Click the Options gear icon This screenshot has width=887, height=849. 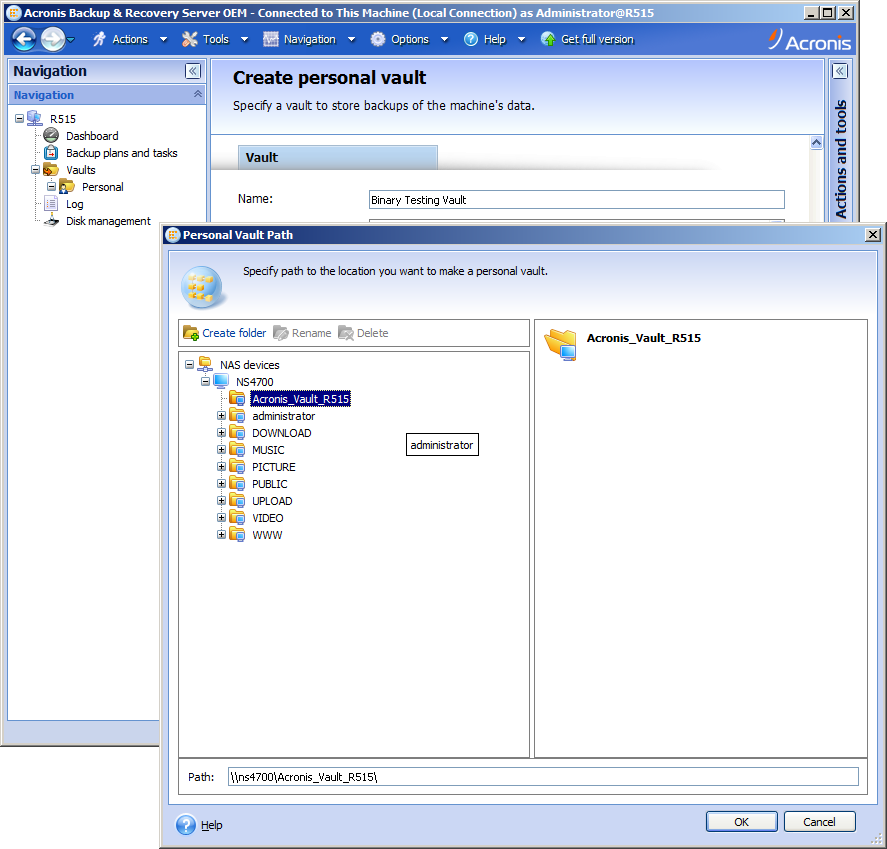tap(377, 39)
